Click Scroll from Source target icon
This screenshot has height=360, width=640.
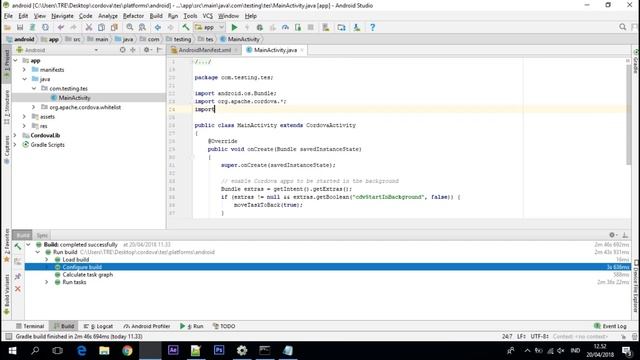(x=122, y=50)
